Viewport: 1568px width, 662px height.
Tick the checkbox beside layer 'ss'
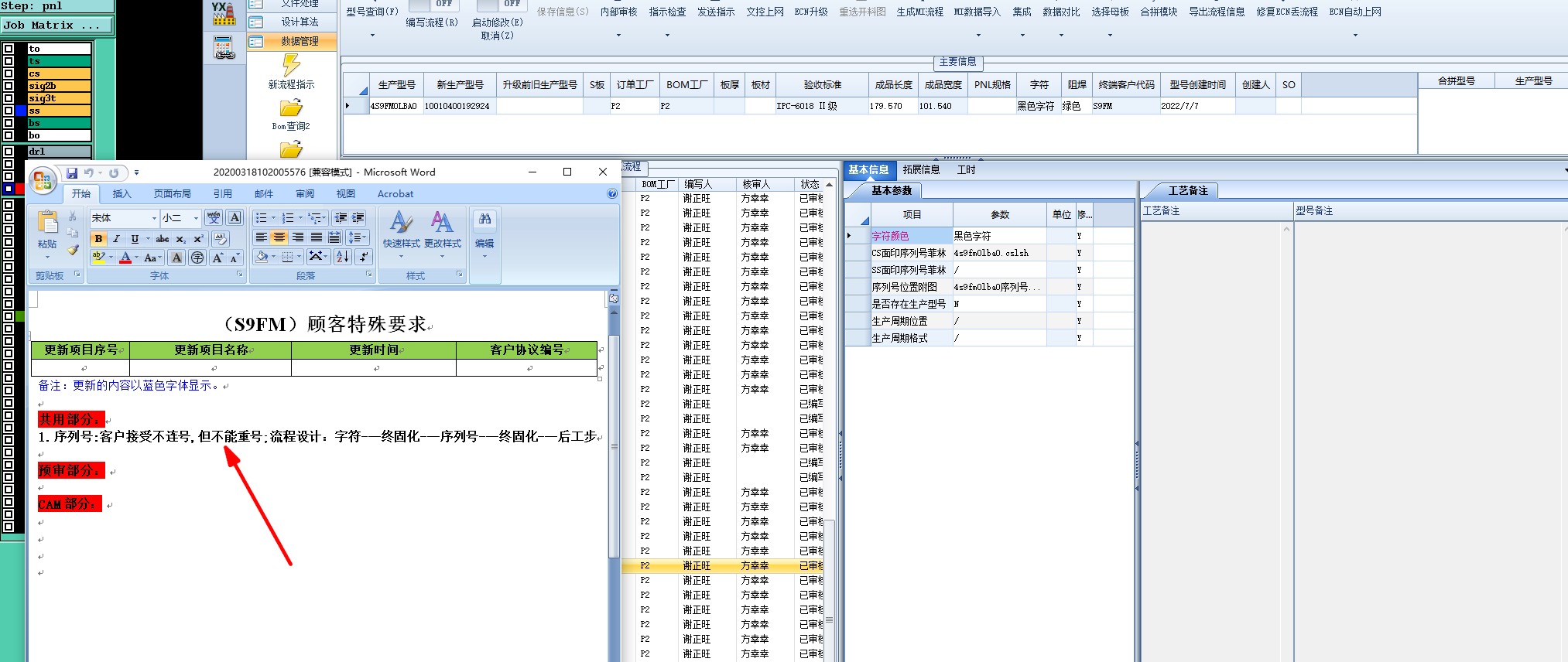pyautogui.click(x=9, y=111)
